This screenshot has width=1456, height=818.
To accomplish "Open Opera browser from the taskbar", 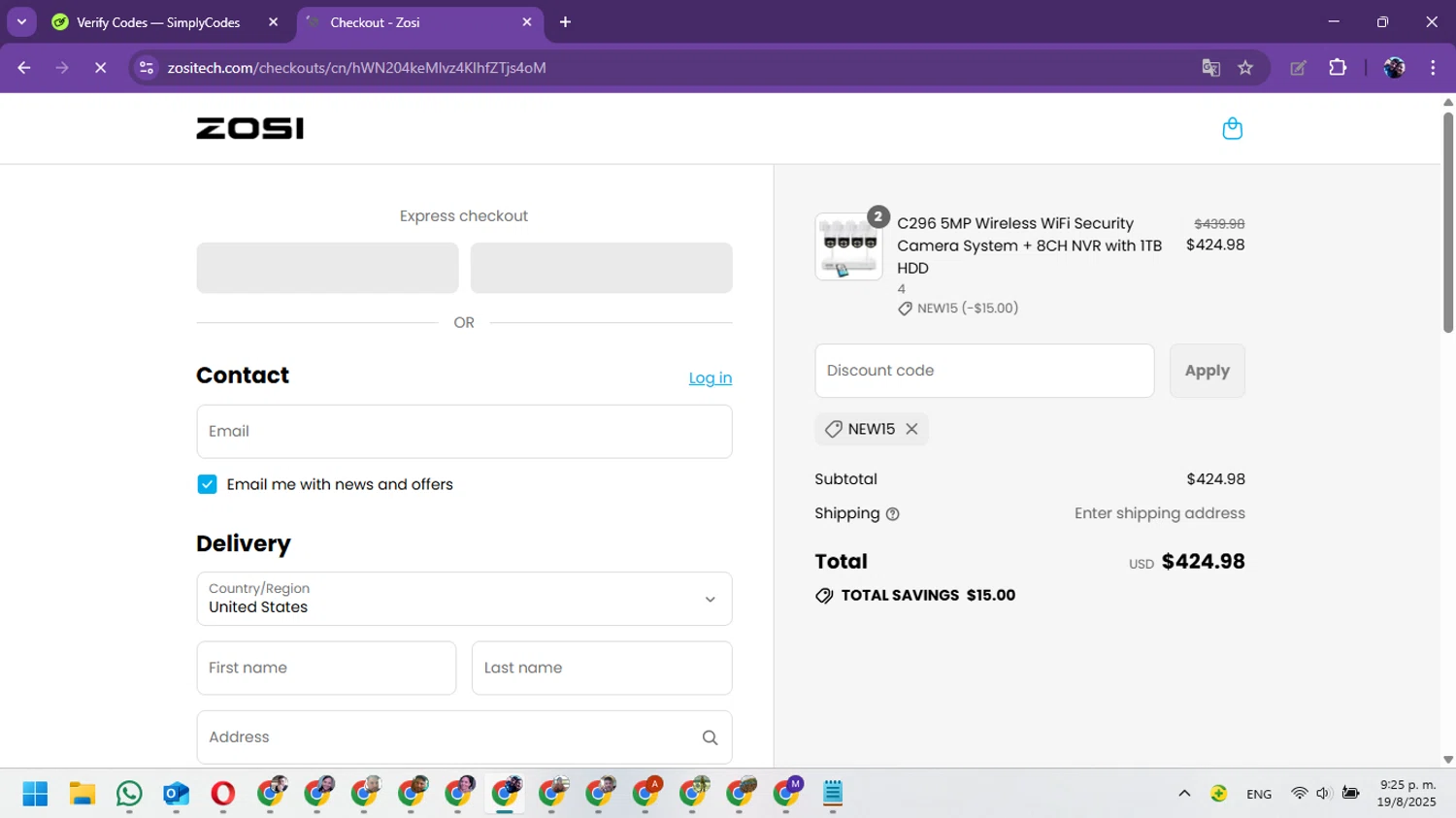I will [x=222, y=794].
